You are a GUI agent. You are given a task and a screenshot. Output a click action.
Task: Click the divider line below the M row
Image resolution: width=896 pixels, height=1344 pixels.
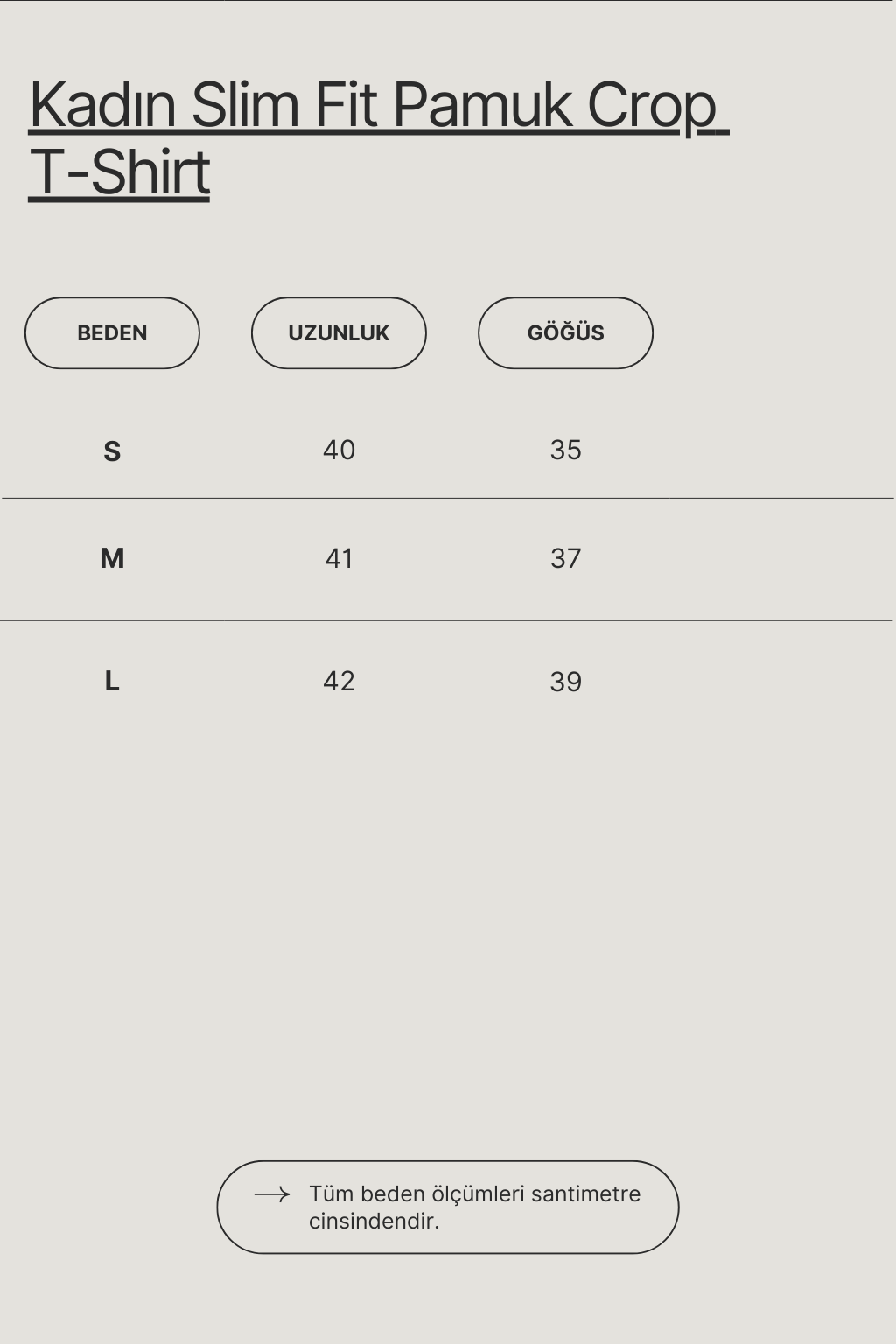448,620
